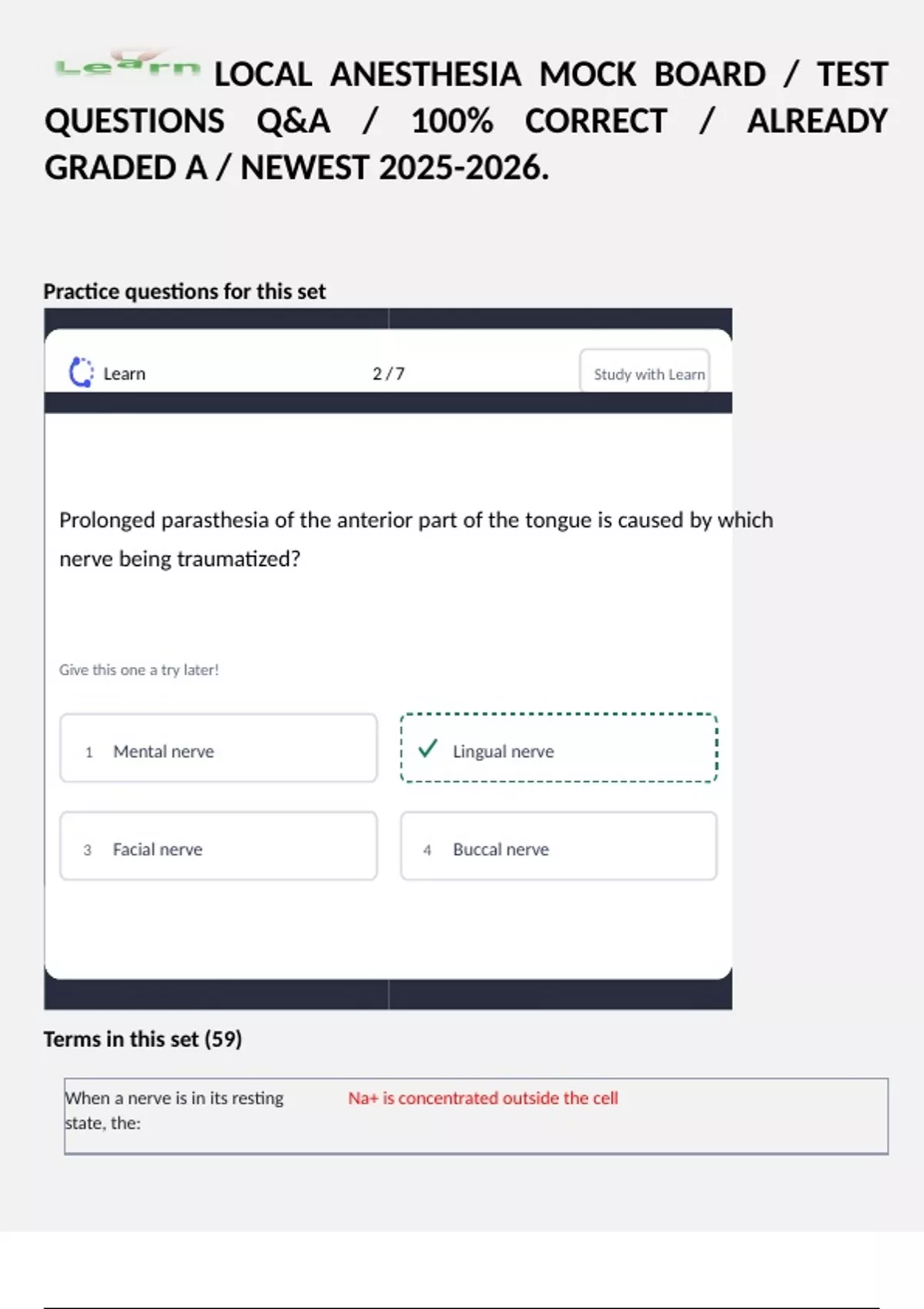Click the dark bar above the quiz card
The height and width of the screenshot is (1309, 924).
[x=388, y=318]
